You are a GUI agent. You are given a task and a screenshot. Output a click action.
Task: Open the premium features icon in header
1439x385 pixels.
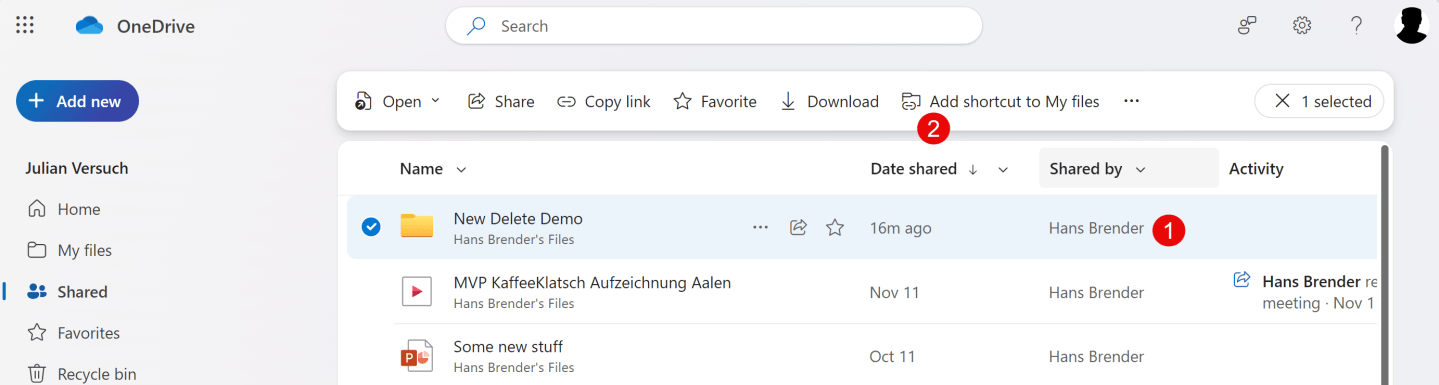pos(1247,26)
